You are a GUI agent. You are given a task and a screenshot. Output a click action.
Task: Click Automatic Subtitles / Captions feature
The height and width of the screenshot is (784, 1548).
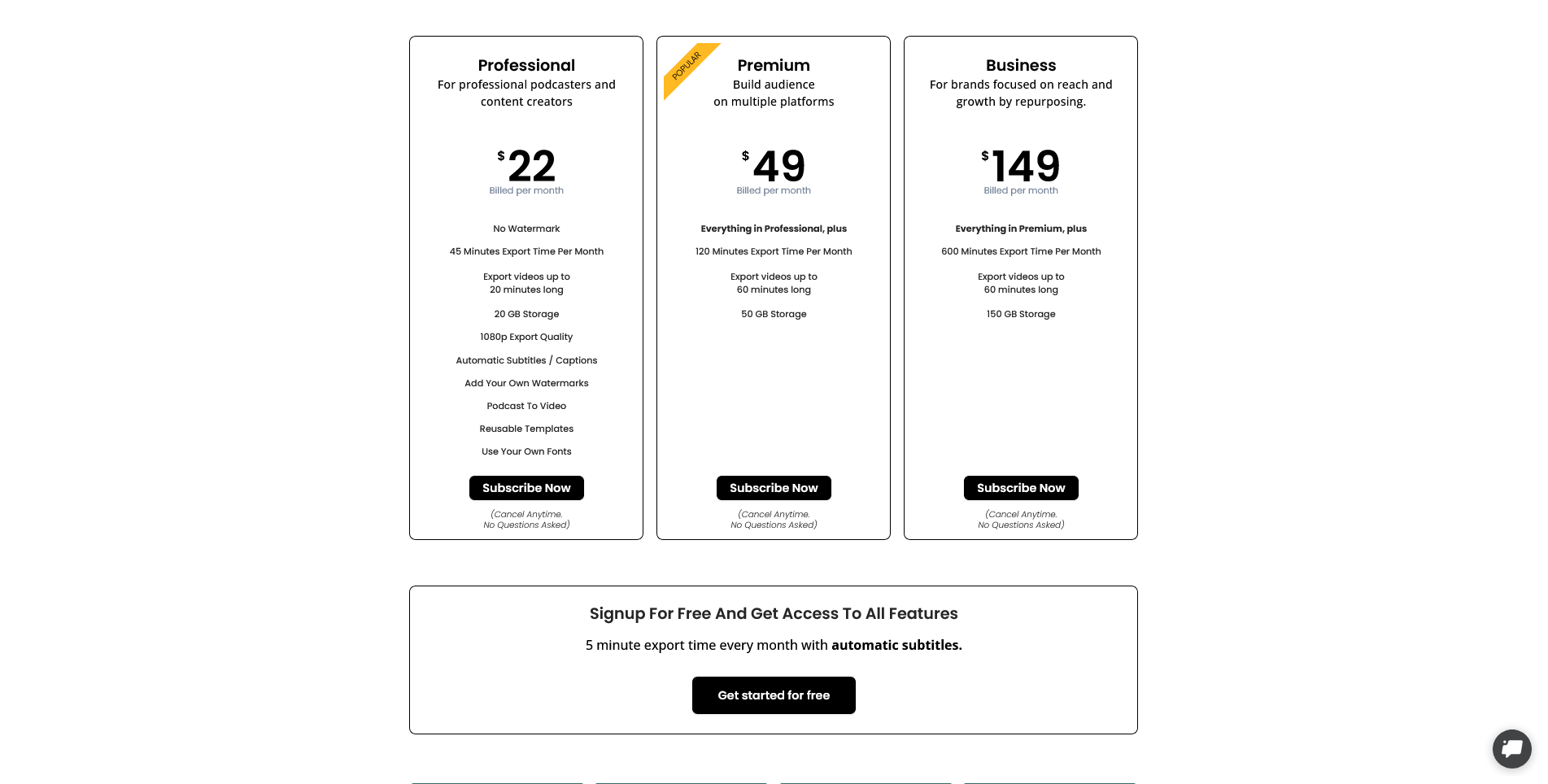526,360
